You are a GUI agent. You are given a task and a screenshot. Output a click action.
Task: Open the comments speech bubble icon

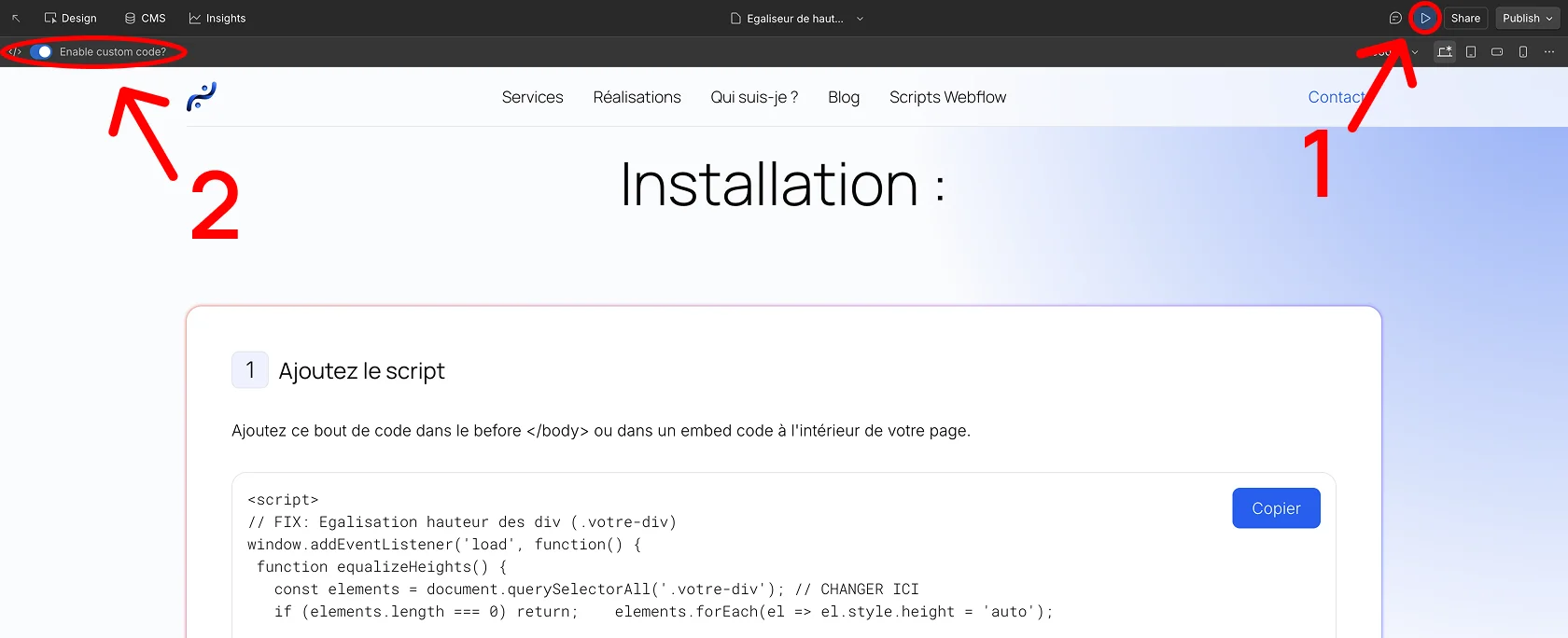click(x=1395, y=18)
